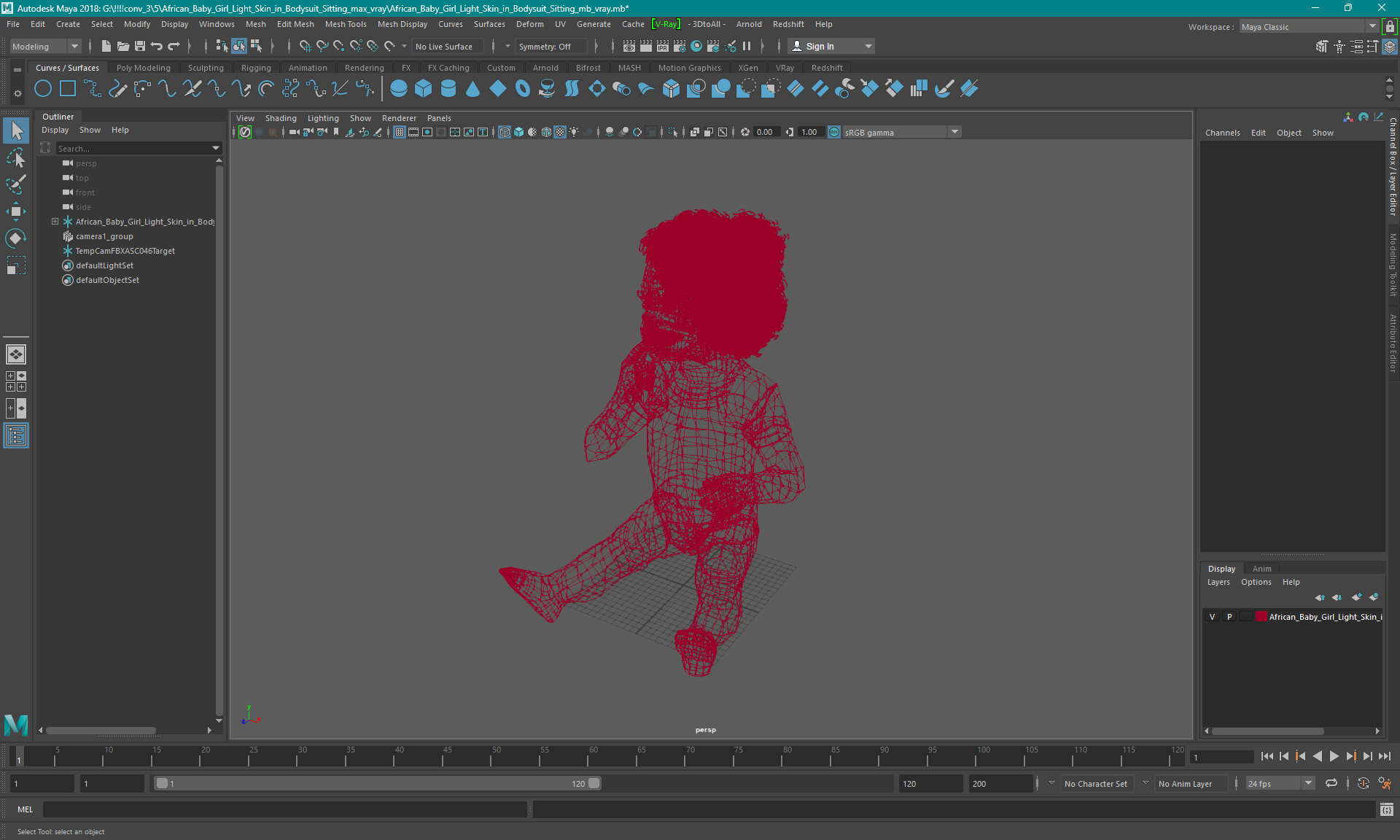1400x840 pixels.
Task: Open the 24 fps frame rate dropdown
Action: [x=1280, y=784]
